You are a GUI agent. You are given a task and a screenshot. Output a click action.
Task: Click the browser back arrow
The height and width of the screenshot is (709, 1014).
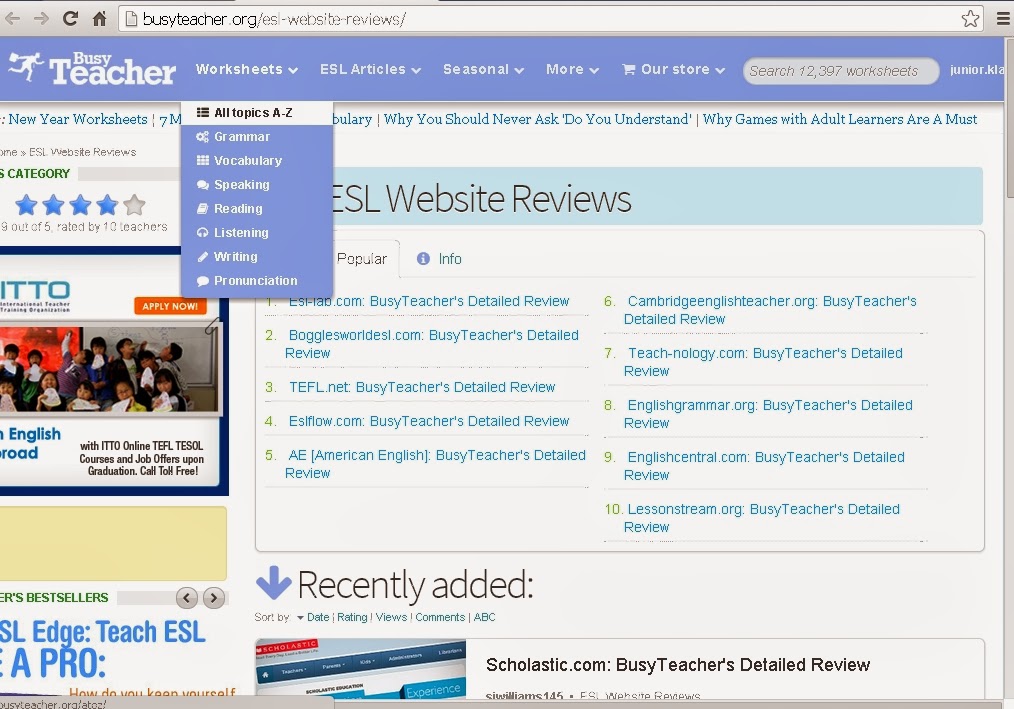click(x=12, y=19)
